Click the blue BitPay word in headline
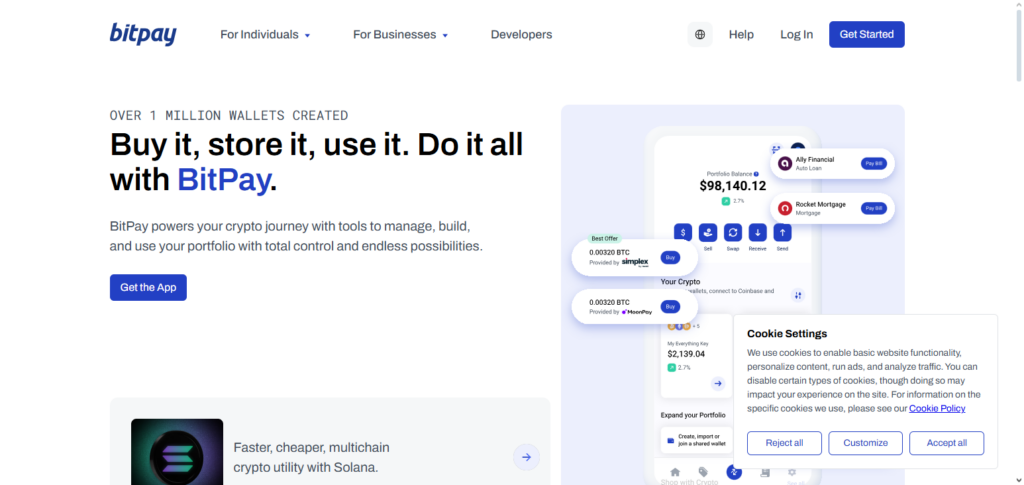The width and height of the screenshot is (1024, 485). coord(223,180)
